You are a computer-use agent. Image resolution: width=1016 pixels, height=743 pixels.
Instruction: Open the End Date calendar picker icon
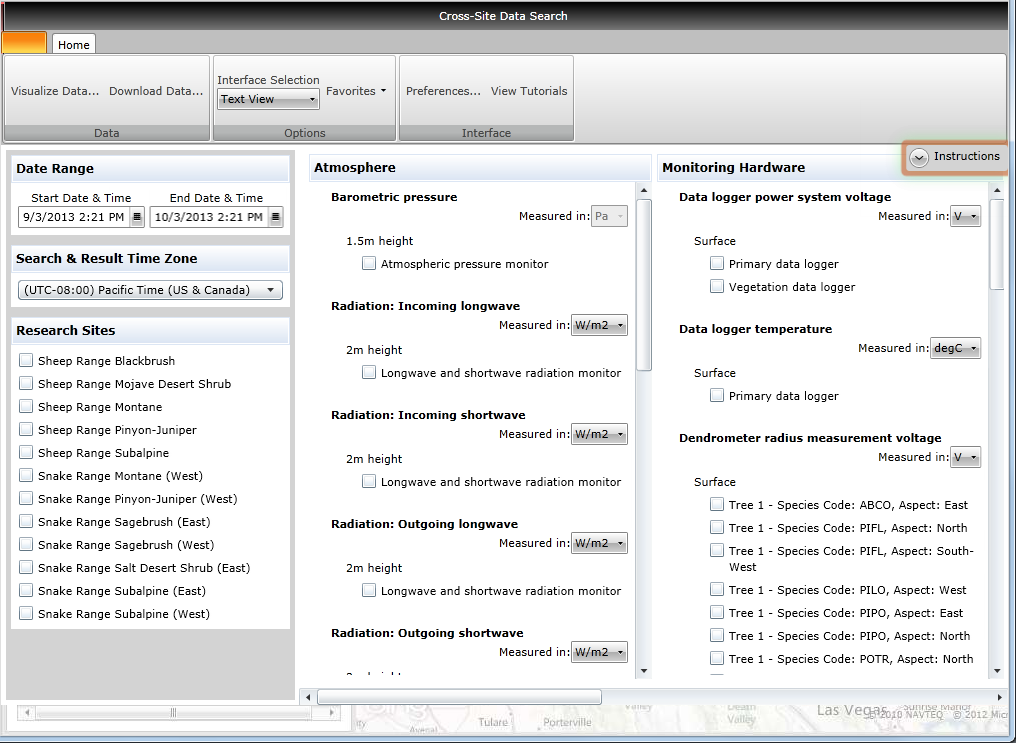click(276, 217)
